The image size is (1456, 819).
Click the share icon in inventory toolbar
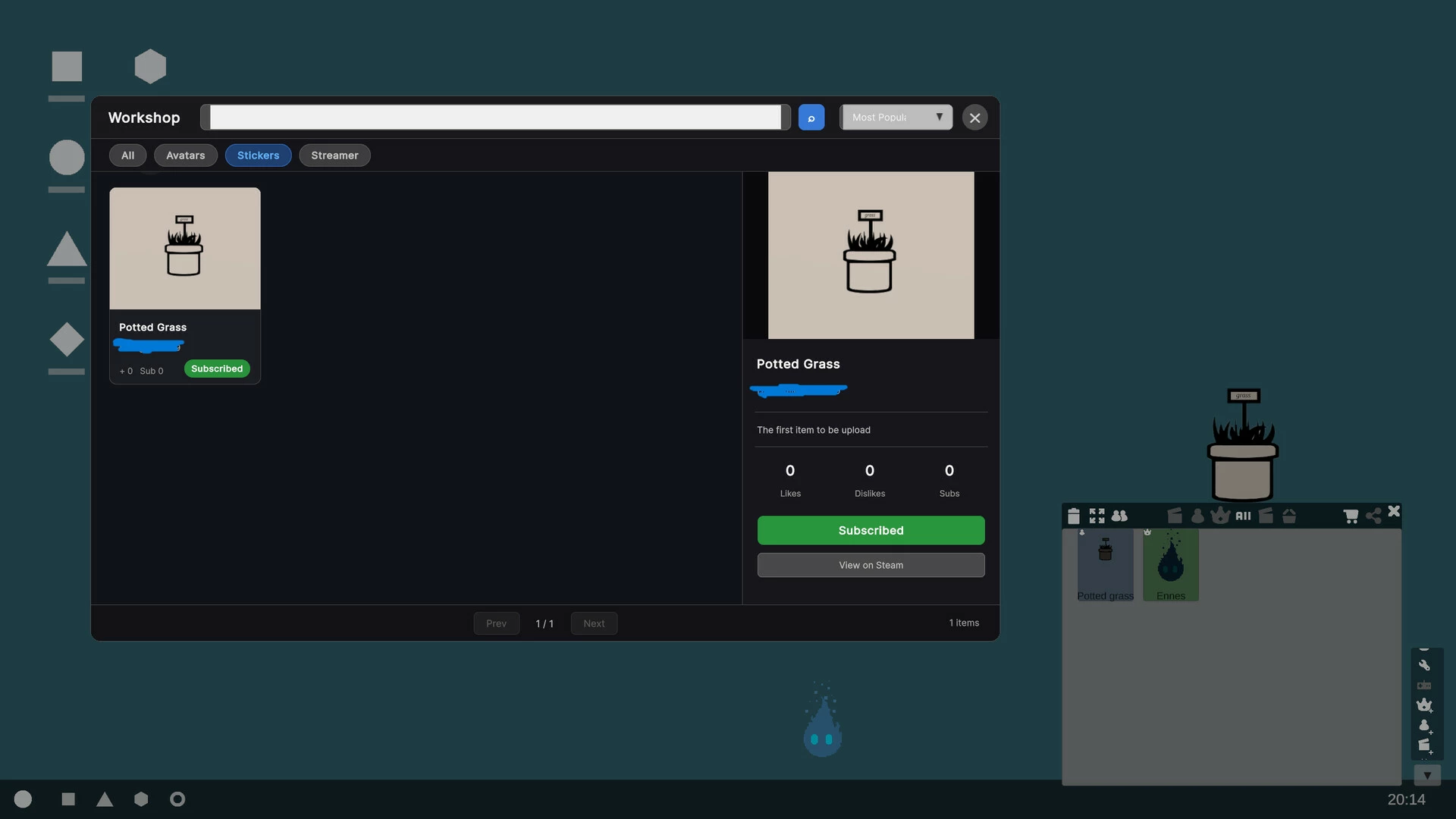tap(1373, 516)
